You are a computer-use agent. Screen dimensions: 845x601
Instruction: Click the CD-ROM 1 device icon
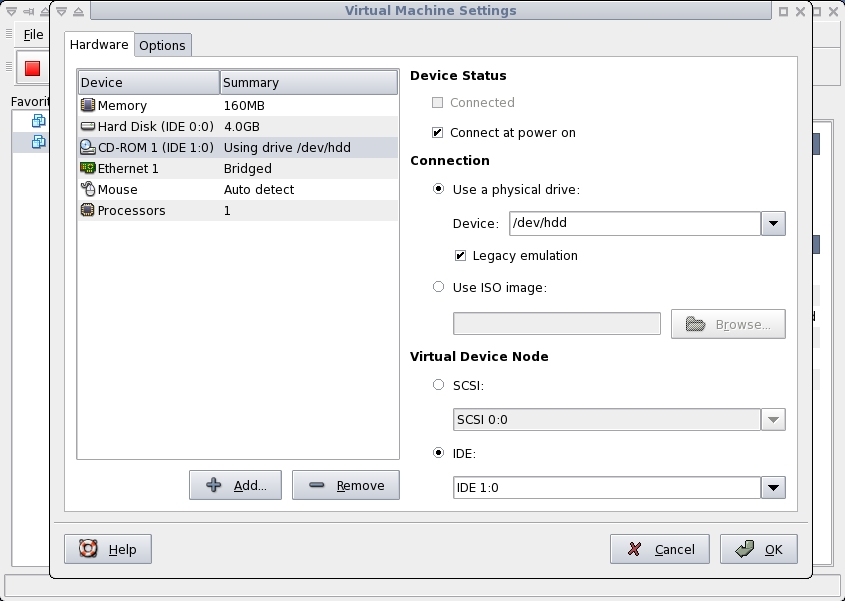pyautogui.click(x=87, y=147)
